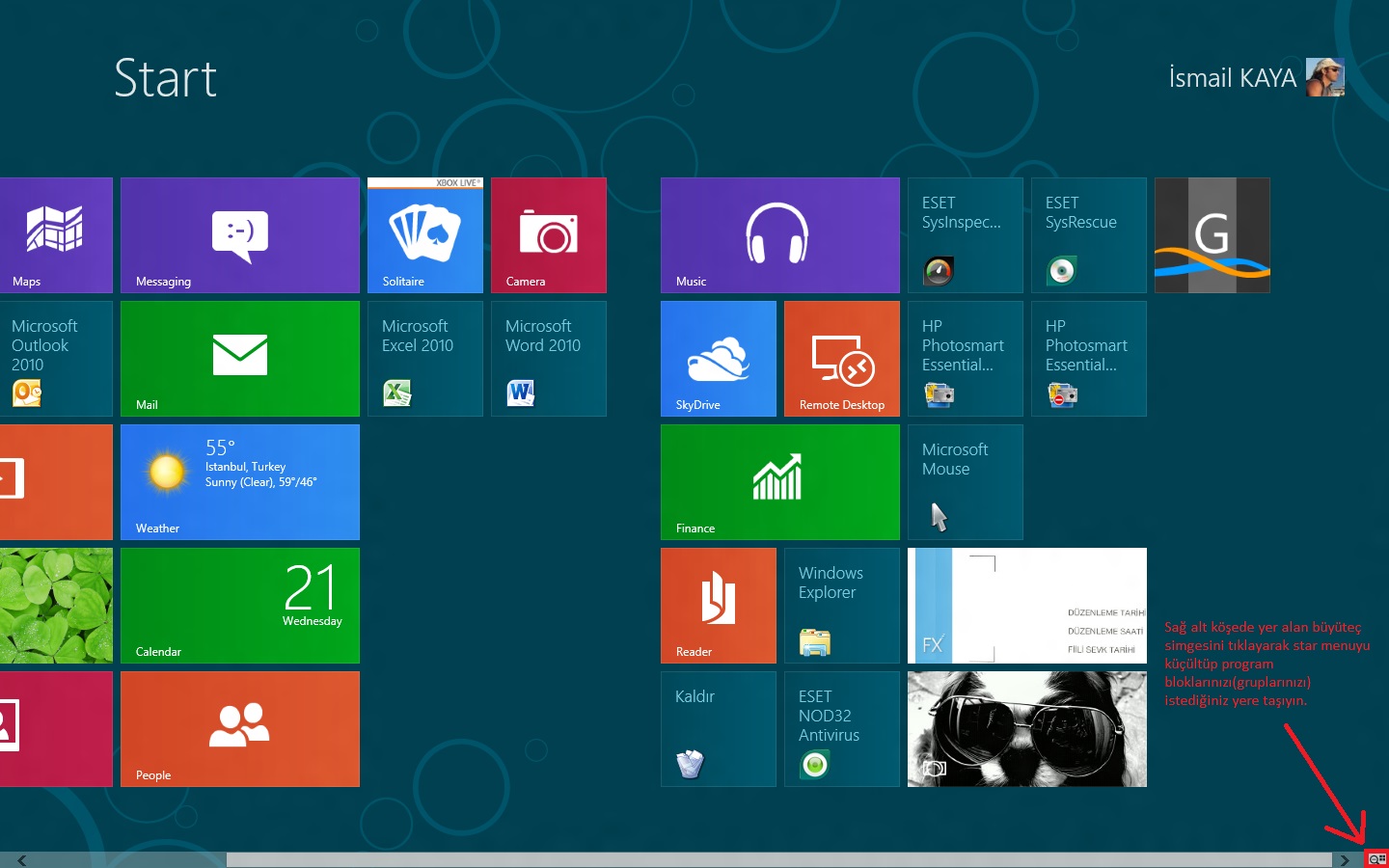The height and width of the screenshot is (868, 1389).
Task: Open the Kaldır recycle bin tile
Action: pyautogui.click(x=719, y=729)
